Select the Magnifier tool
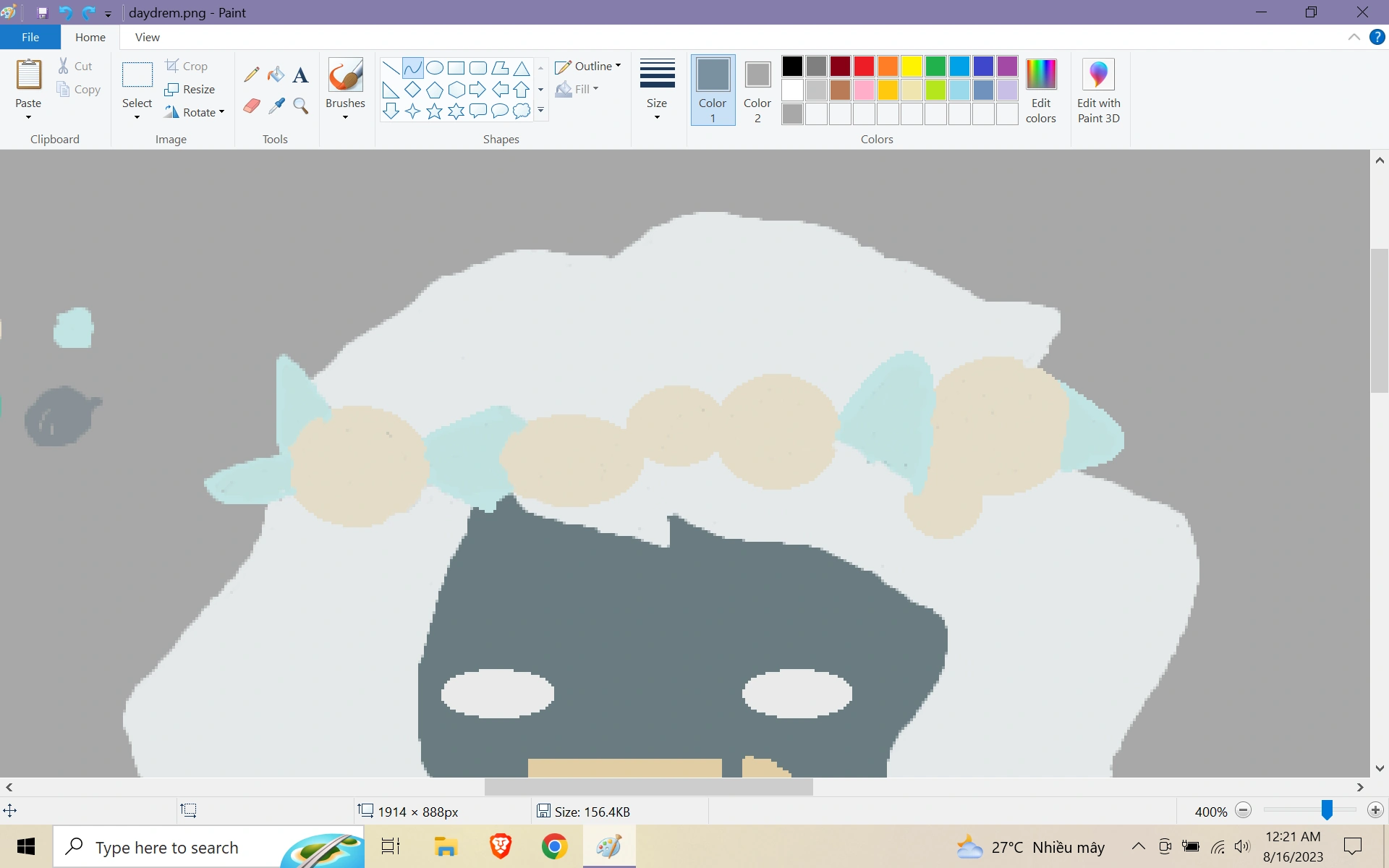The width and height of the screenshot is (1389, 868). [300, 106]
